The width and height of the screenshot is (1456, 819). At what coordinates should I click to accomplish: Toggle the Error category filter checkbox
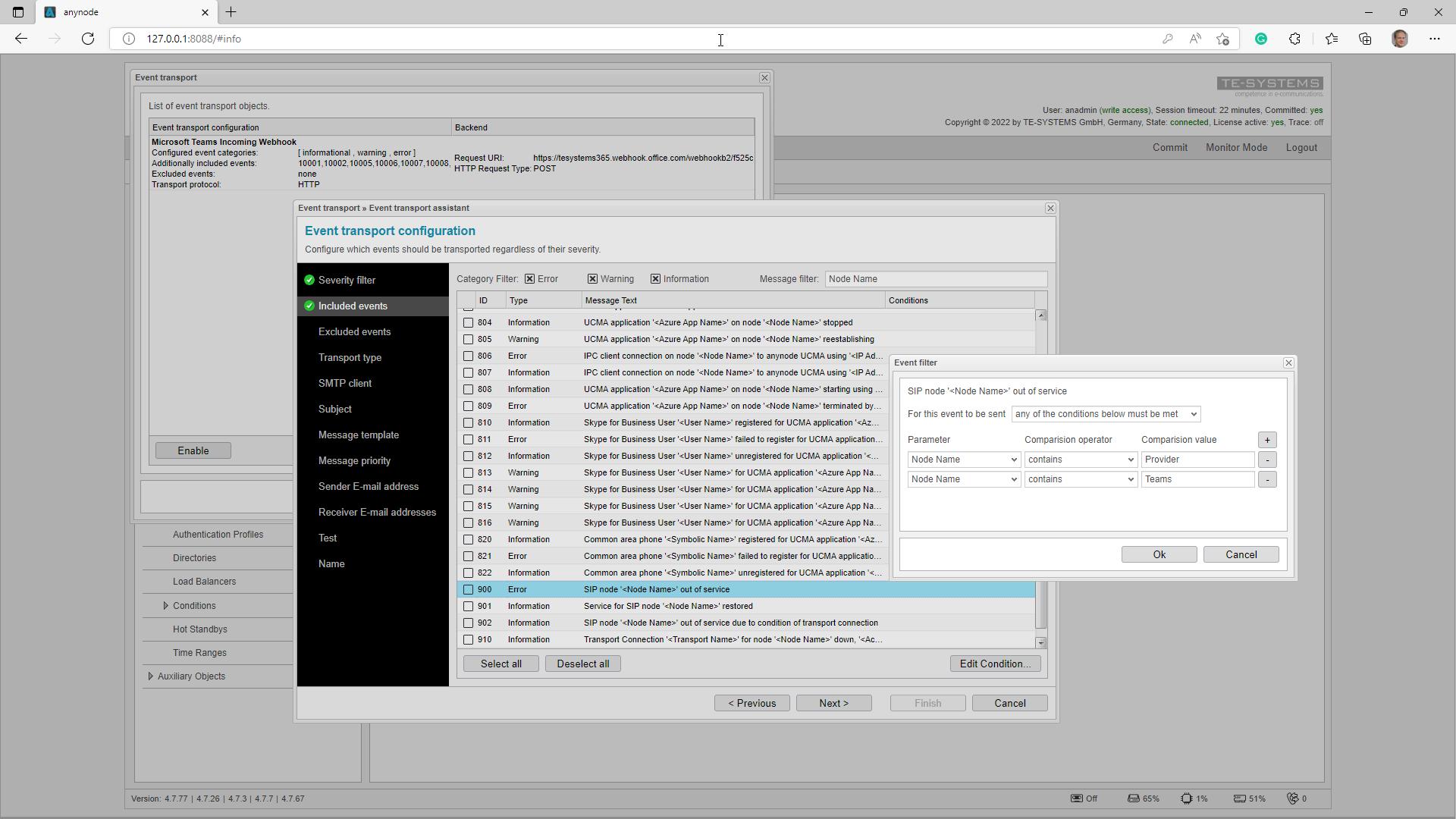529,279
